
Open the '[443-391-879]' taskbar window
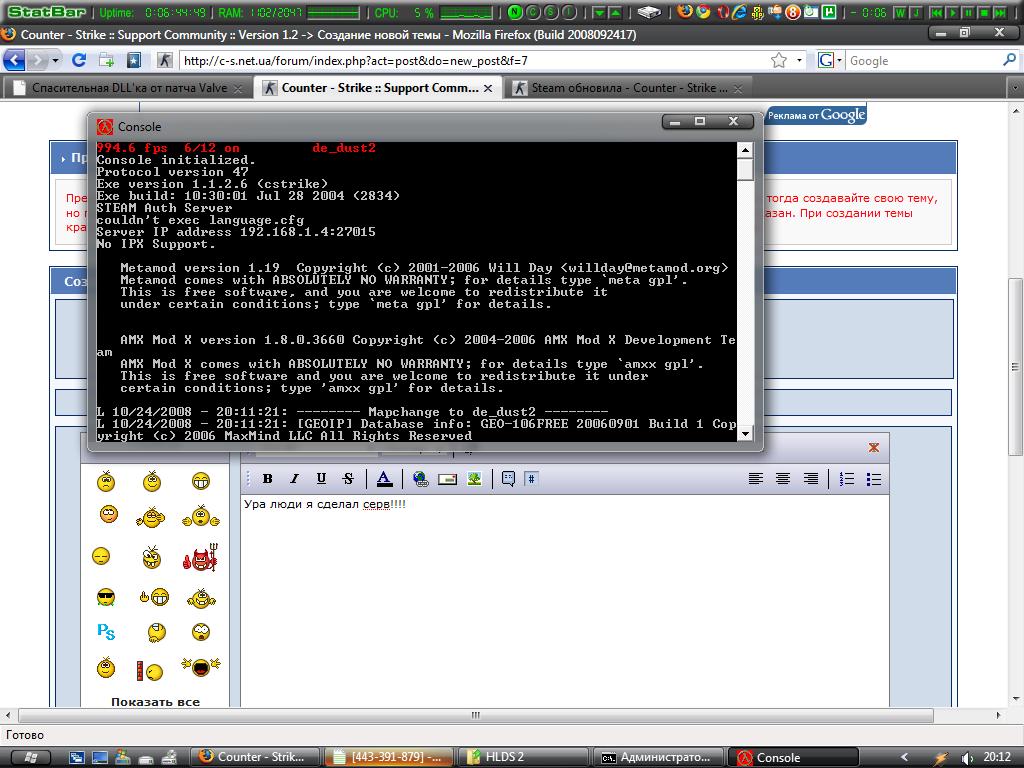pos(388,757)
